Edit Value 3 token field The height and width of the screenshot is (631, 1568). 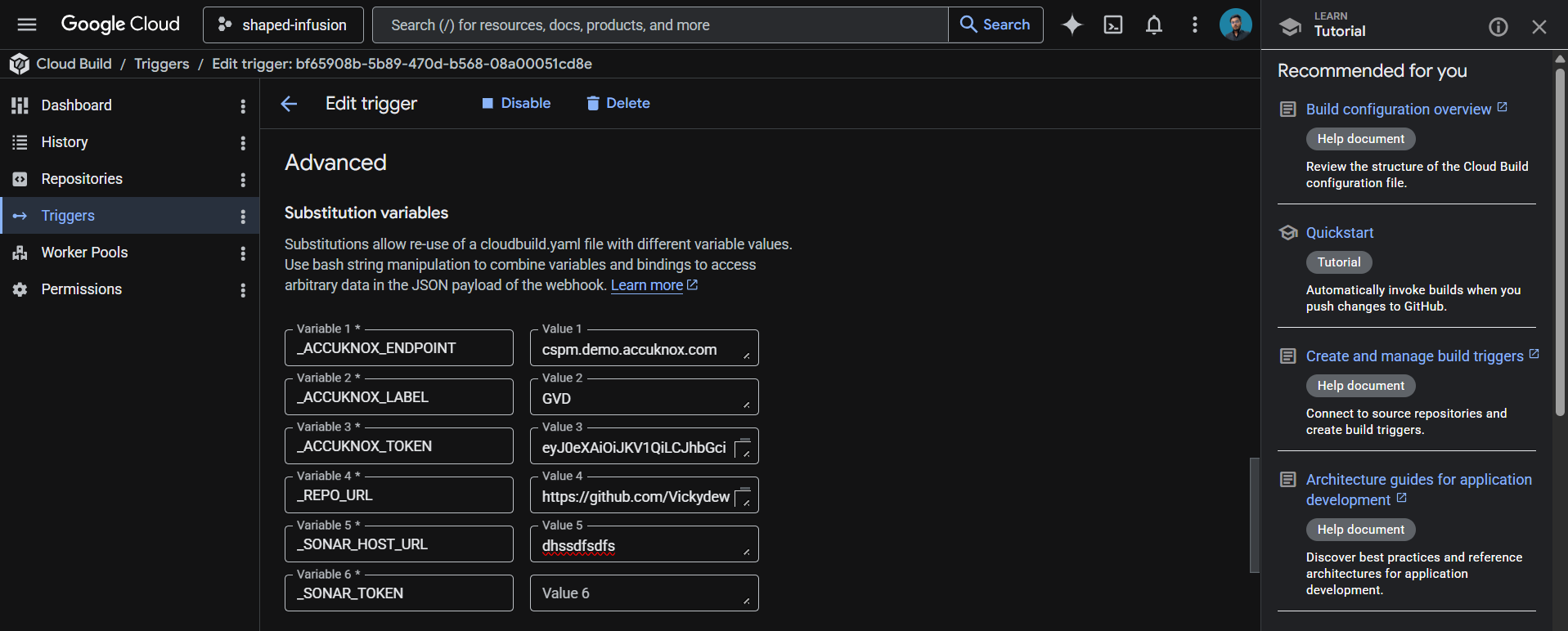click(x=645, y=446)
